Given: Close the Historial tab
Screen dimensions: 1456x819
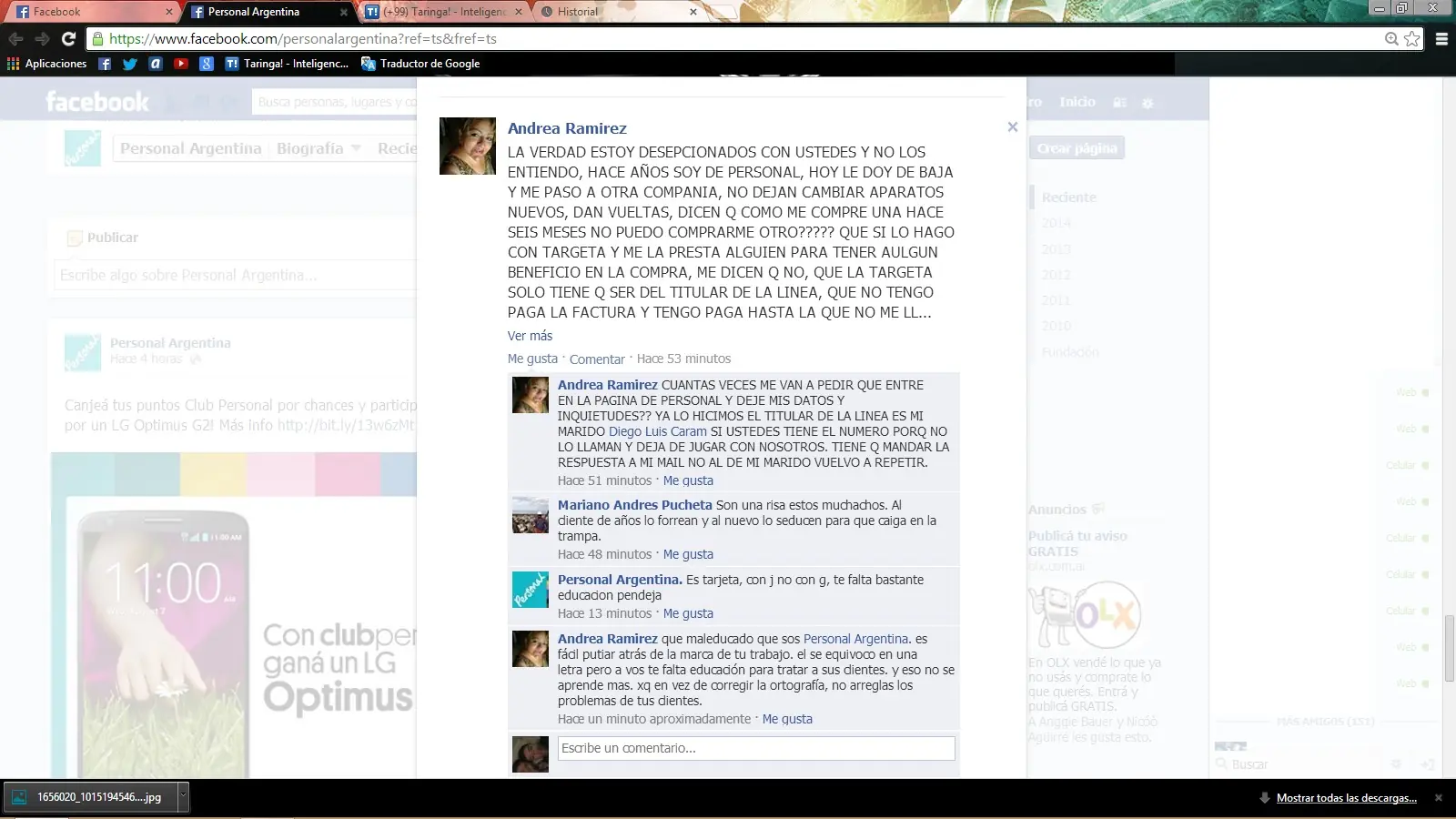Looking at the screenshot, I should [693, 12].
